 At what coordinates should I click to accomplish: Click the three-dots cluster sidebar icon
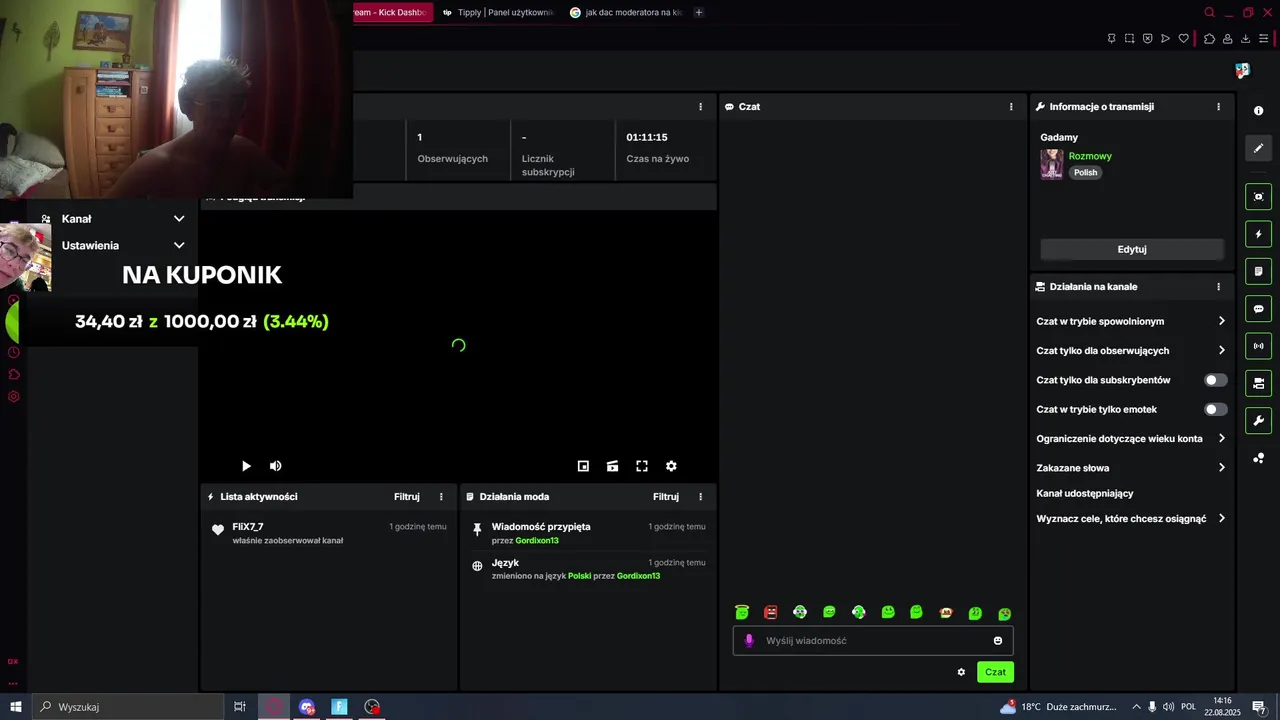(1258, 458)
